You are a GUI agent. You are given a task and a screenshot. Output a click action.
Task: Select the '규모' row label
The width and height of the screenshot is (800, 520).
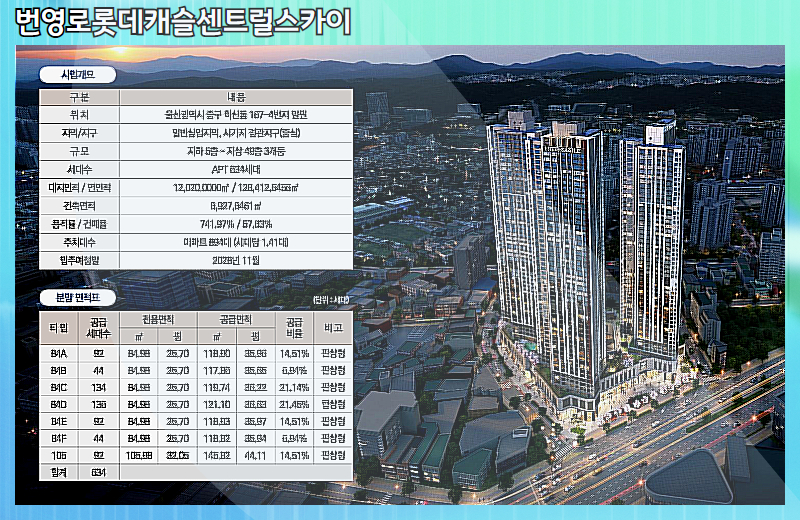[x=79, y=152]
